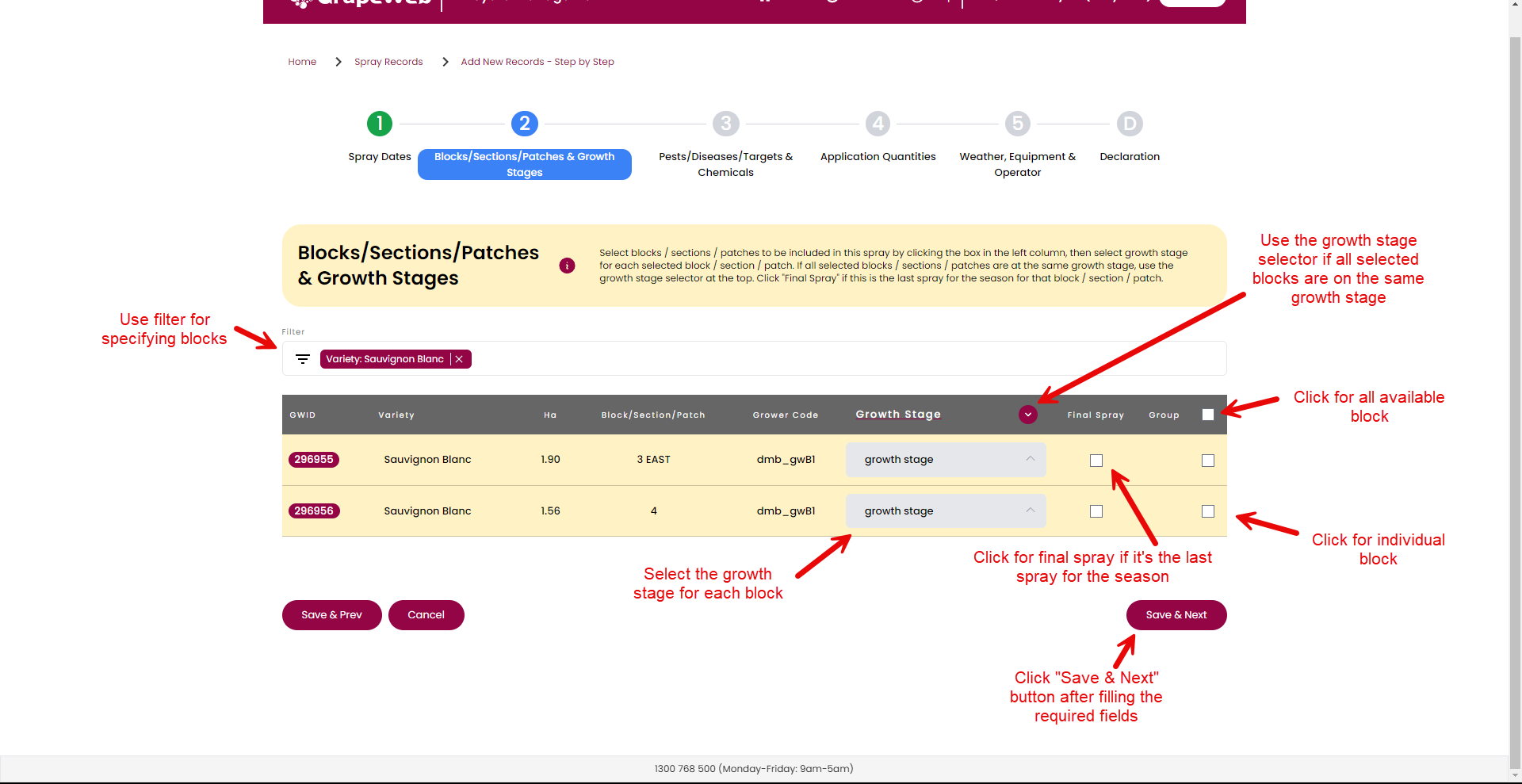The height and width of the screenshot is (784, 1522).
Task: Remove the Variety: Sauvignon Blanc filter chip
Action: pyautogui.click(x=458, y=358)
